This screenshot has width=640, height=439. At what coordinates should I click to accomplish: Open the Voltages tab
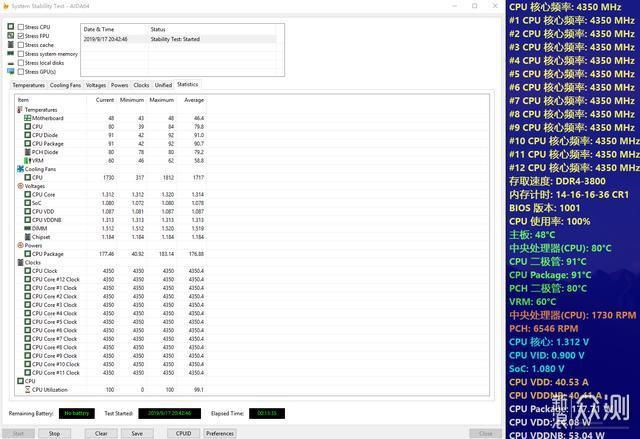96,85
